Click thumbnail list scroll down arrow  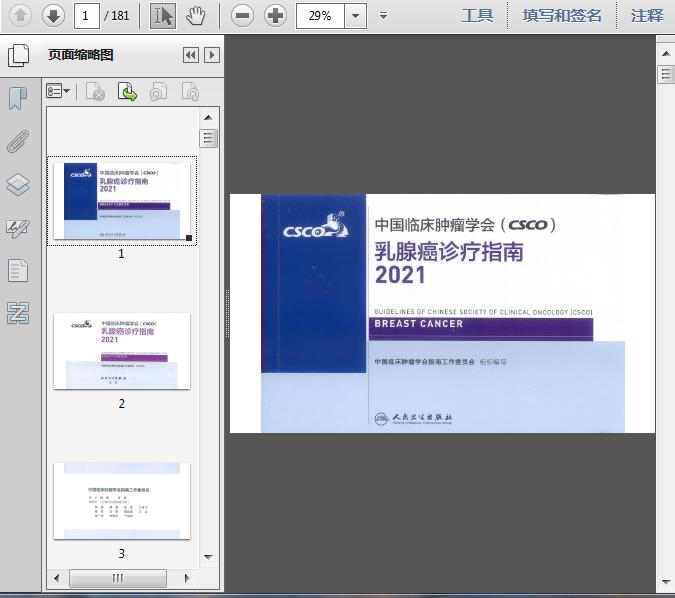coord(208,557)
